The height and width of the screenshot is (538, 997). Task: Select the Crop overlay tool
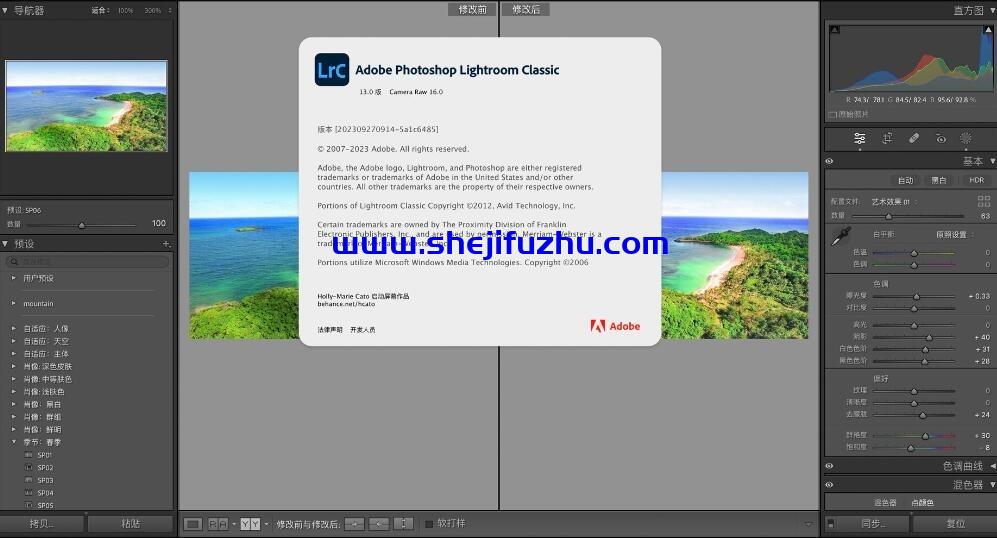coord(887,138)
